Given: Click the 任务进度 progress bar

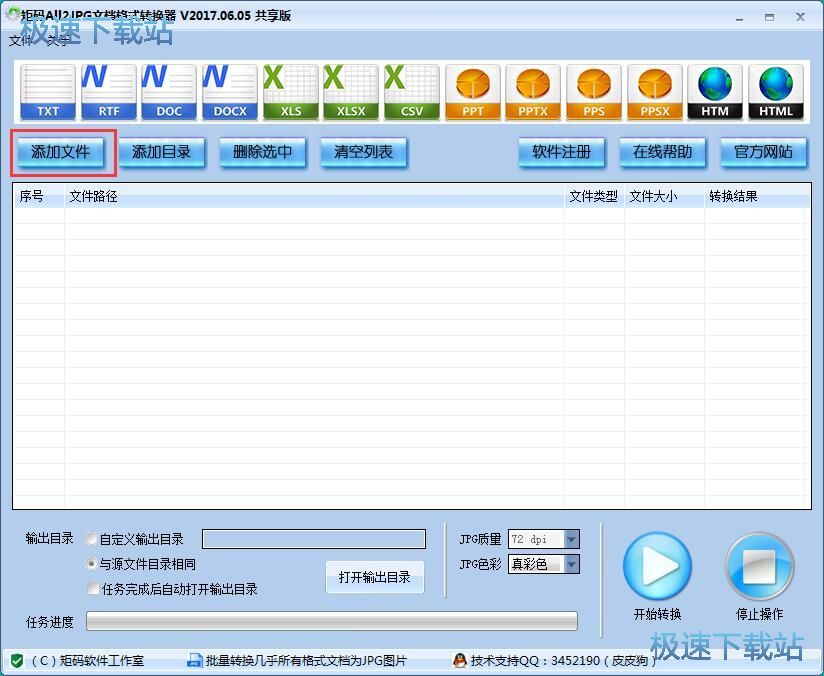Looking at the screenshot, I should coord(330,621).
